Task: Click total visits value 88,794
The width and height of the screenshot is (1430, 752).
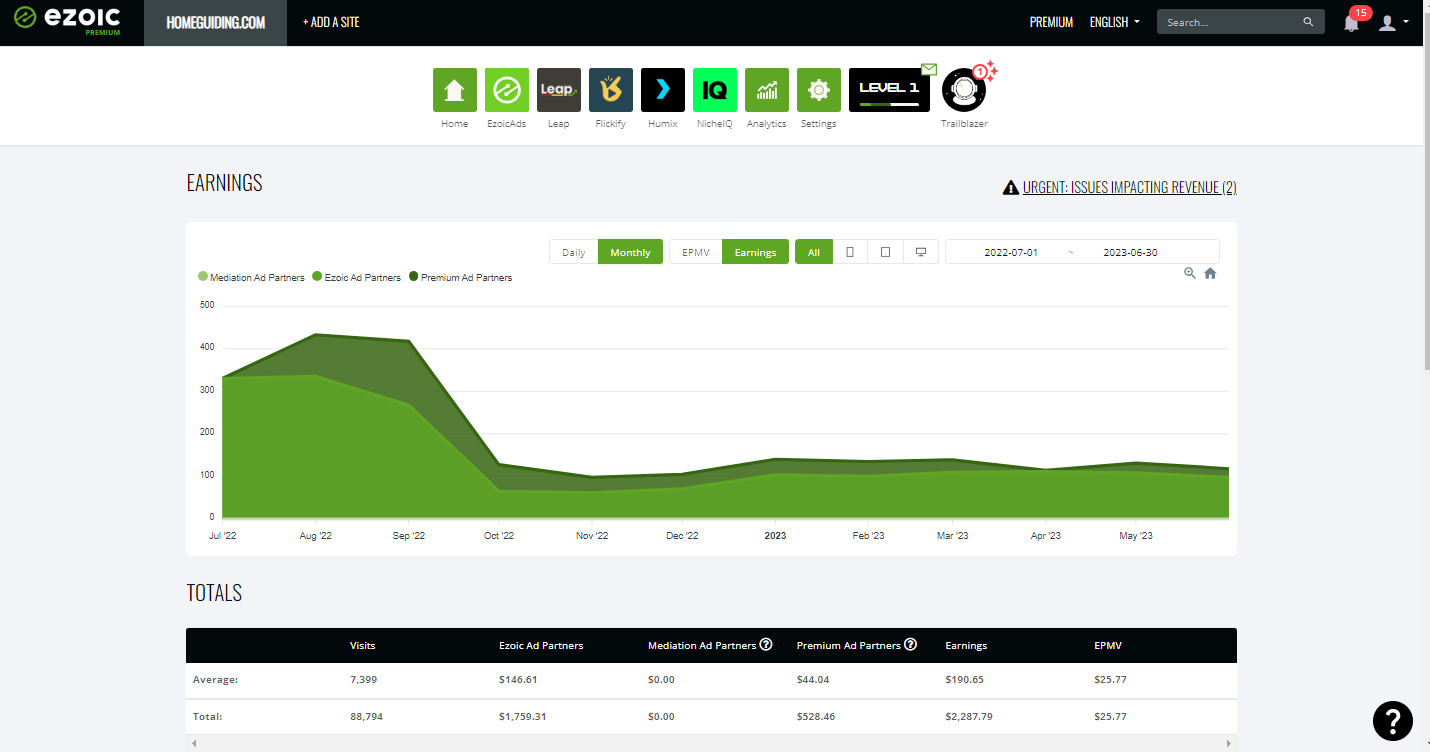Action: [x=366, y=716]
